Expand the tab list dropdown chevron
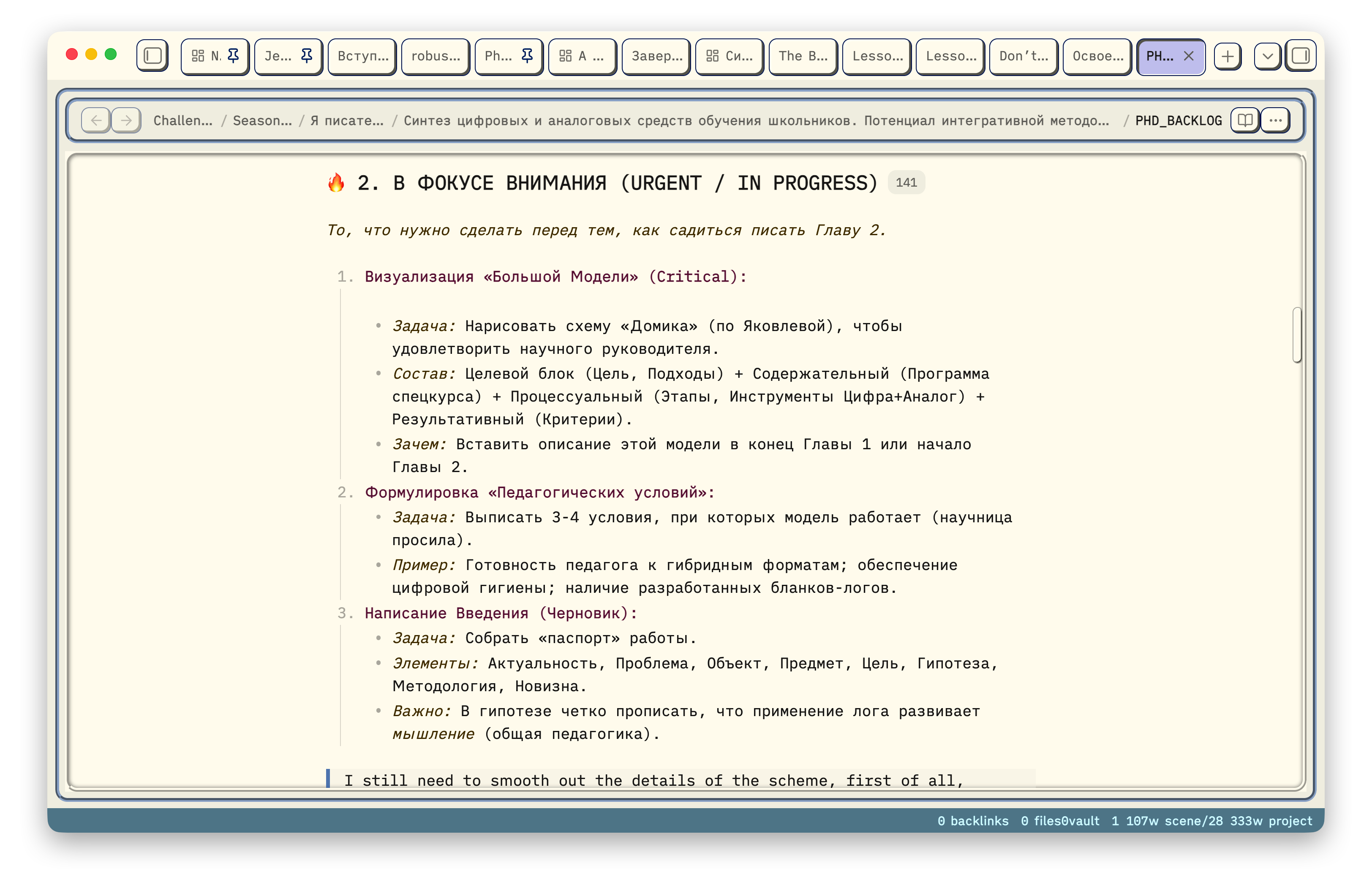The image size is (1372, 896). [x=1268, y=56]
